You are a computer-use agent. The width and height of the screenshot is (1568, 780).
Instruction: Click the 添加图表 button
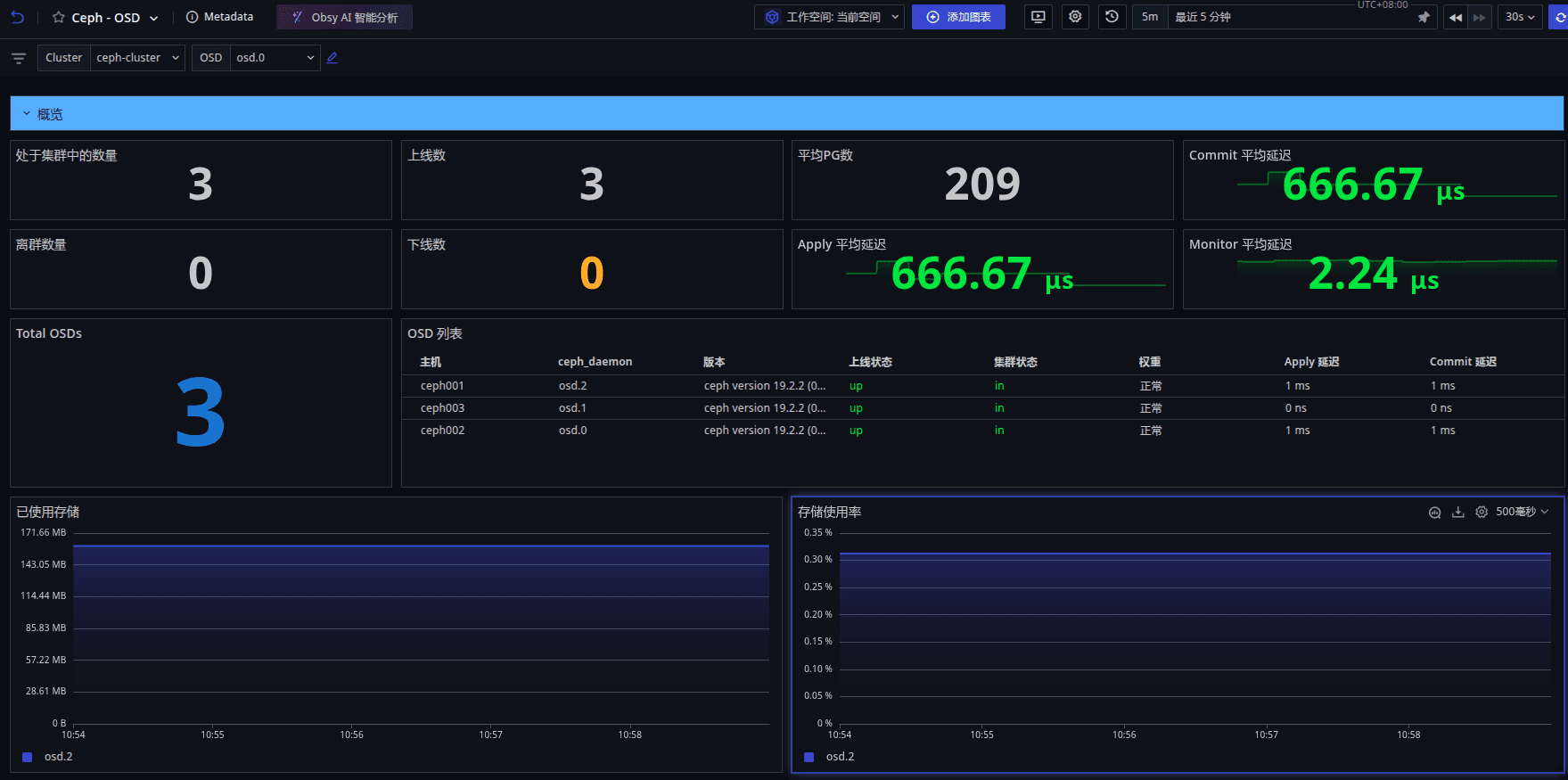(x=958, y=17)
